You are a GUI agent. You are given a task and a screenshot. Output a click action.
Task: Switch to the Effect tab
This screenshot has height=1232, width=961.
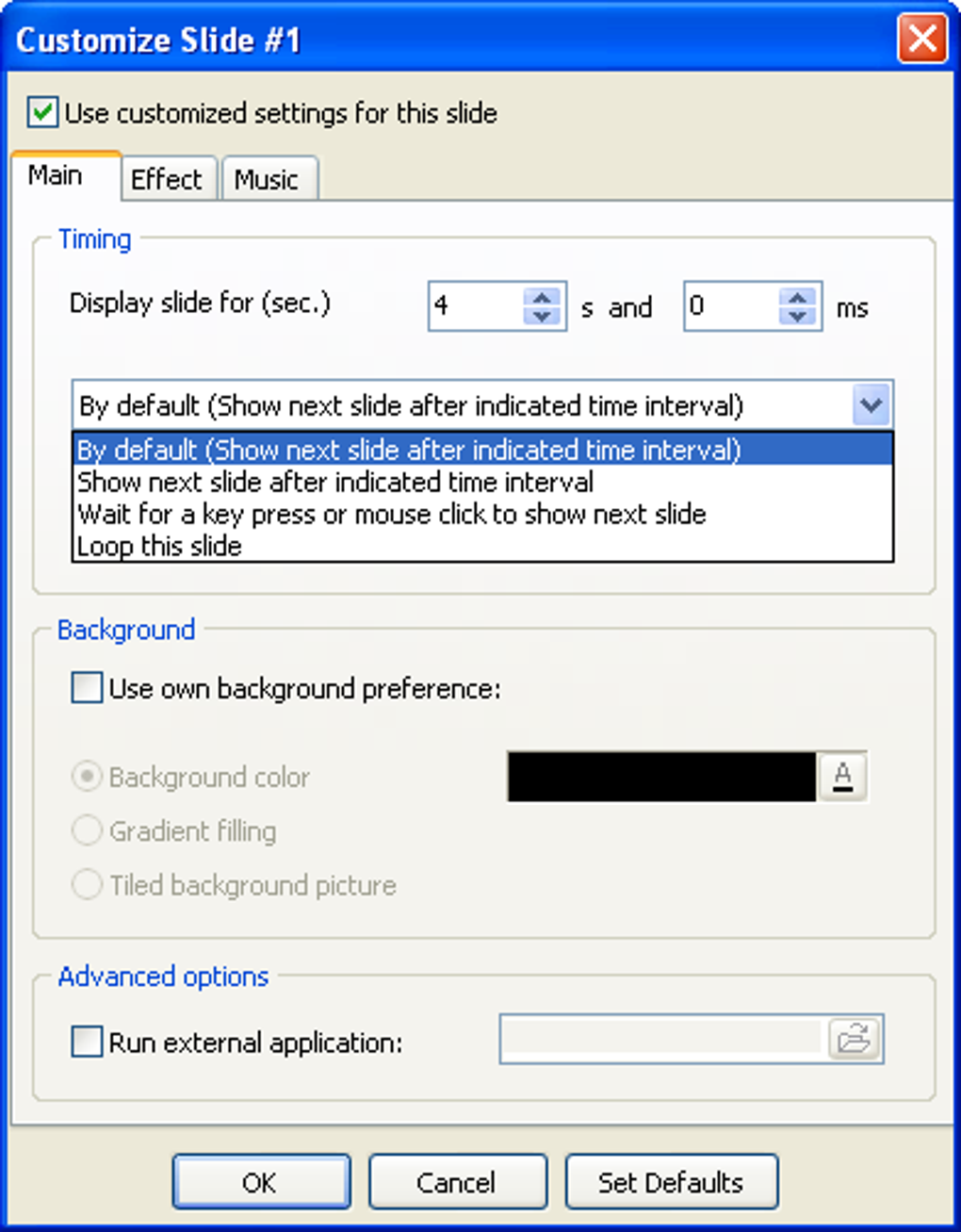[167, 179]
